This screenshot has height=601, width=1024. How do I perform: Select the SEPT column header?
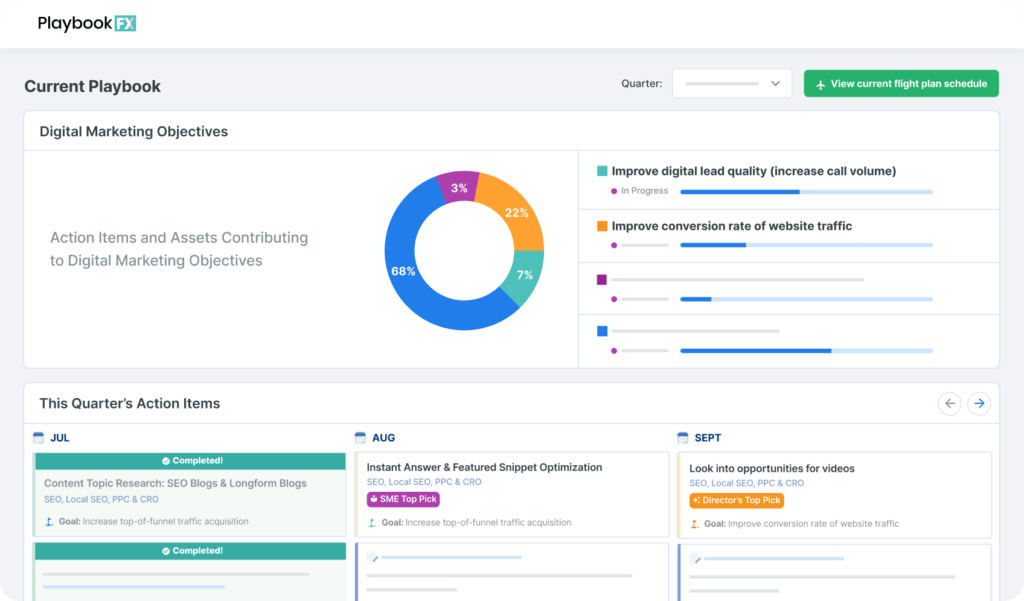pyautogui.click(x=708, y=437)
